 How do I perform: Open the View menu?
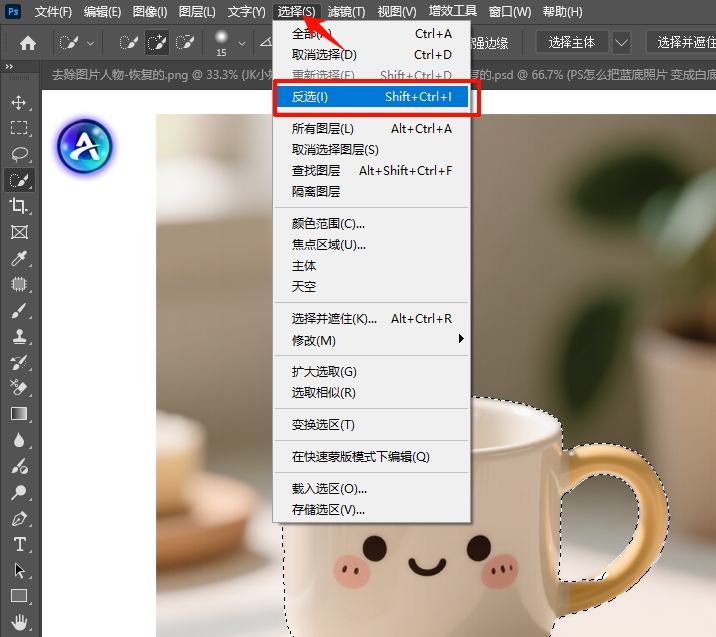(x=396, y=11)
